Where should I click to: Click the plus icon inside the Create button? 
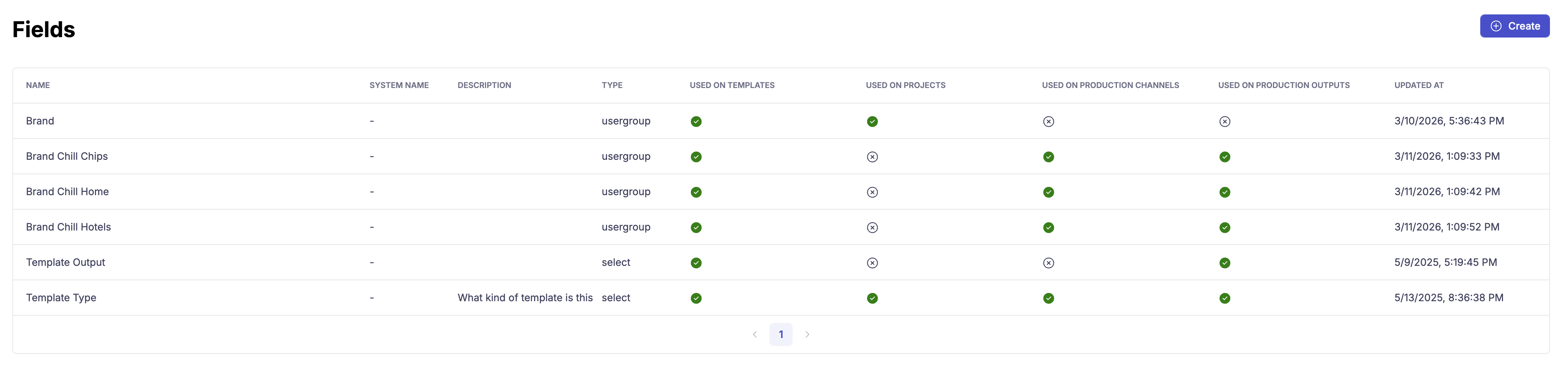[1496, 26]
